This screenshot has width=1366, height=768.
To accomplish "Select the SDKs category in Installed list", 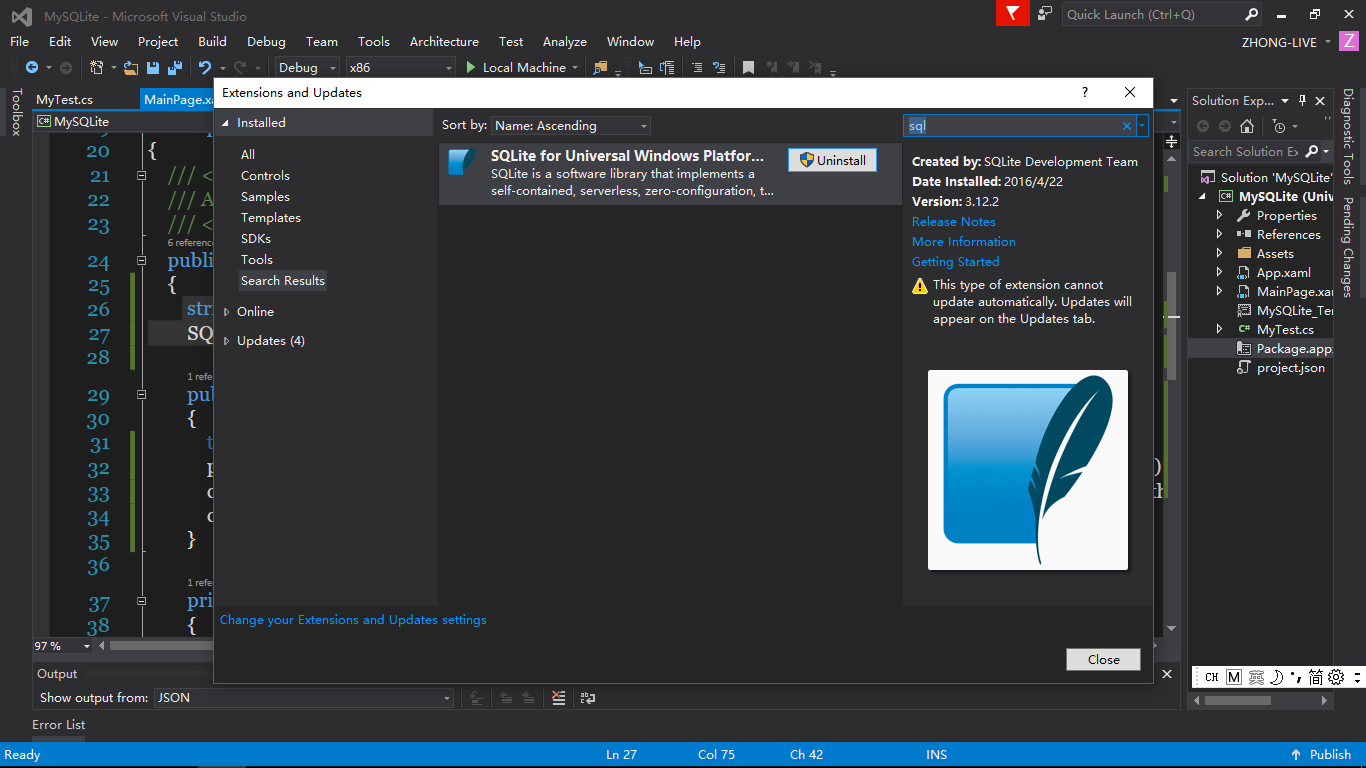I will pos(255,239).
